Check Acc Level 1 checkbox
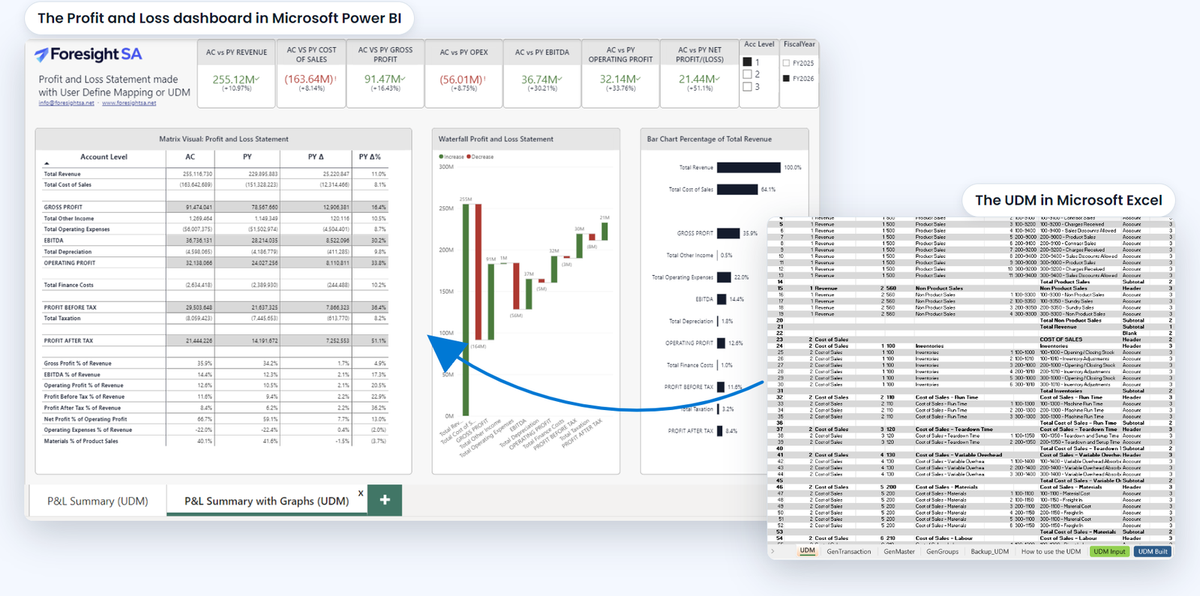 tap(746, 62)
